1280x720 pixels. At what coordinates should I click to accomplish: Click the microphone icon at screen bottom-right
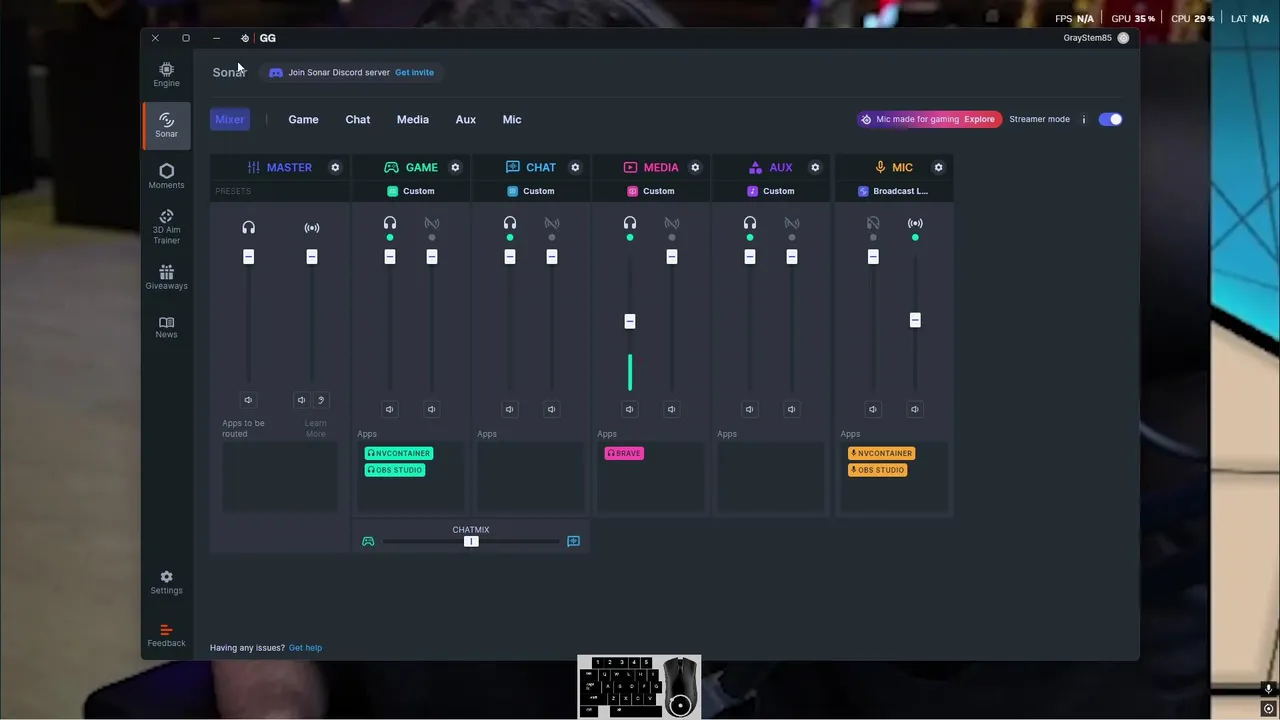[1268, 689]
